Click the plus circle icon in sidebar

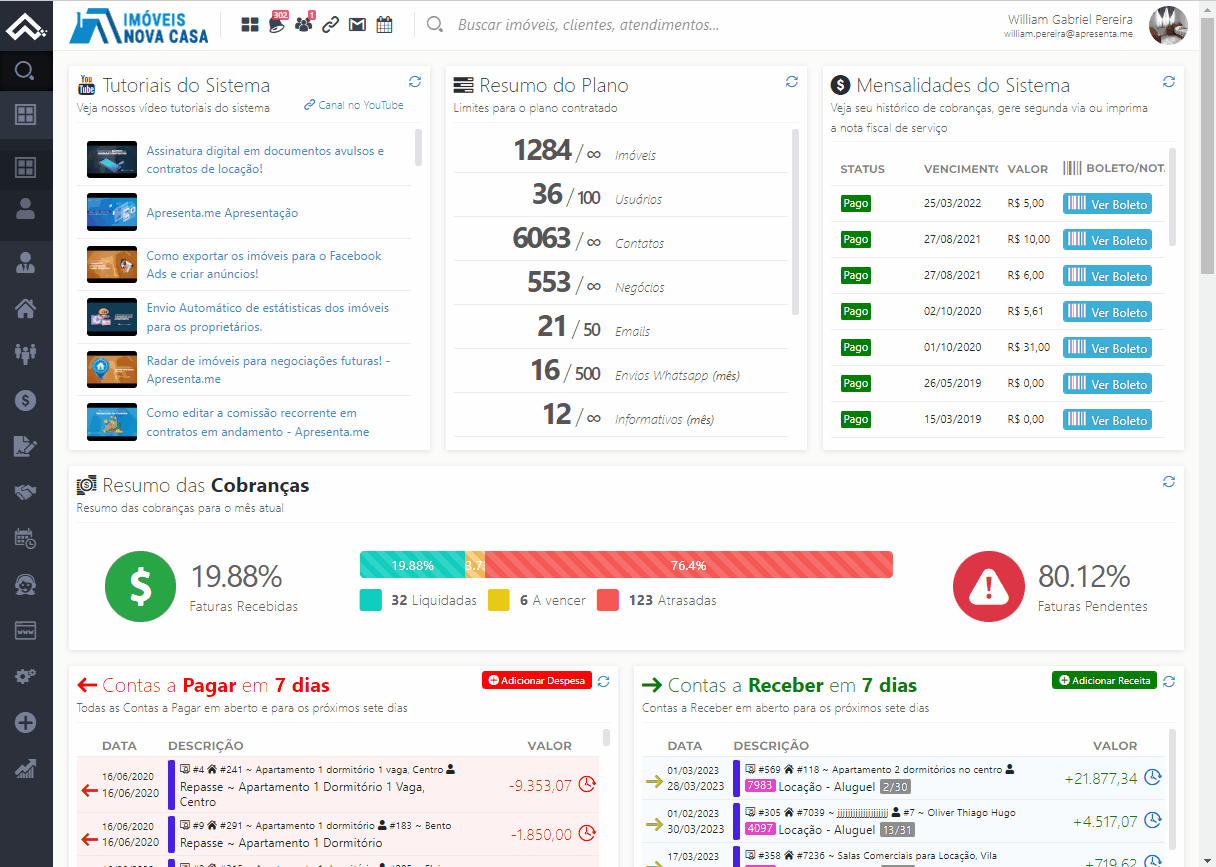click(x=26, y=722)
